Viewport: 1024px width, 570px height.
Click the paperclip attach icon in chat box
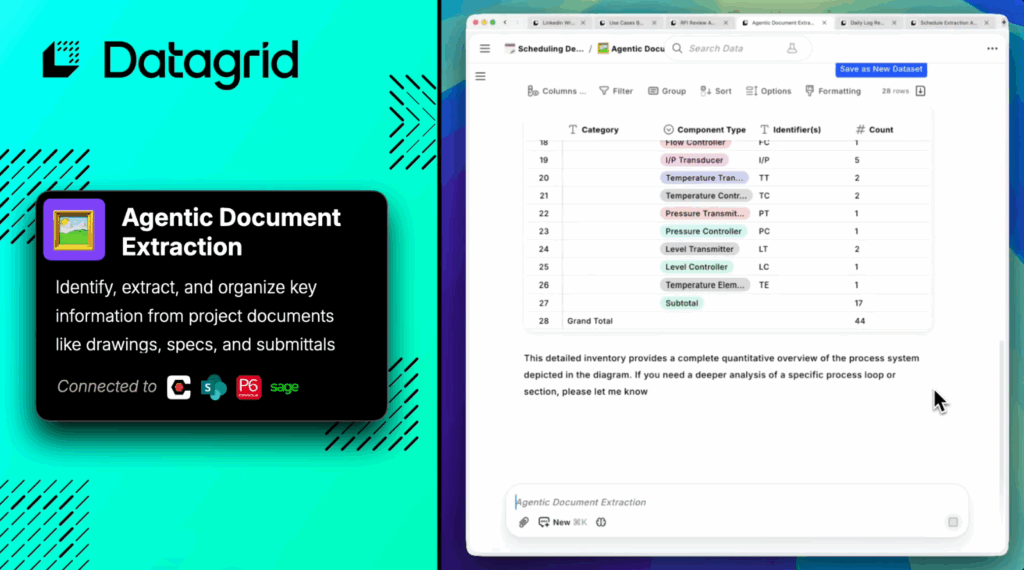(x=523, y=522)
